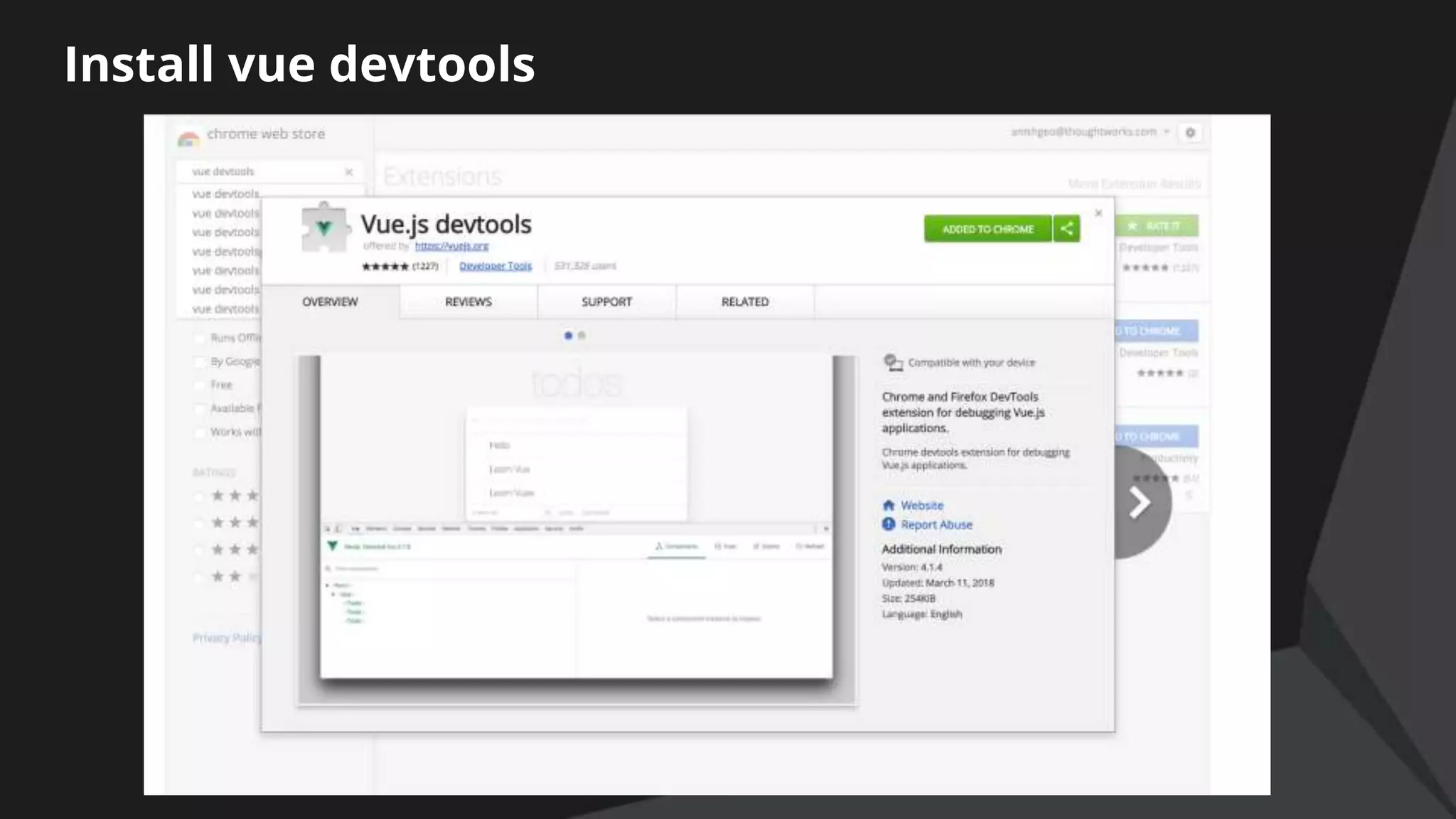
Task: Open the Developer Tools category link
Action: tap(496, 266)
